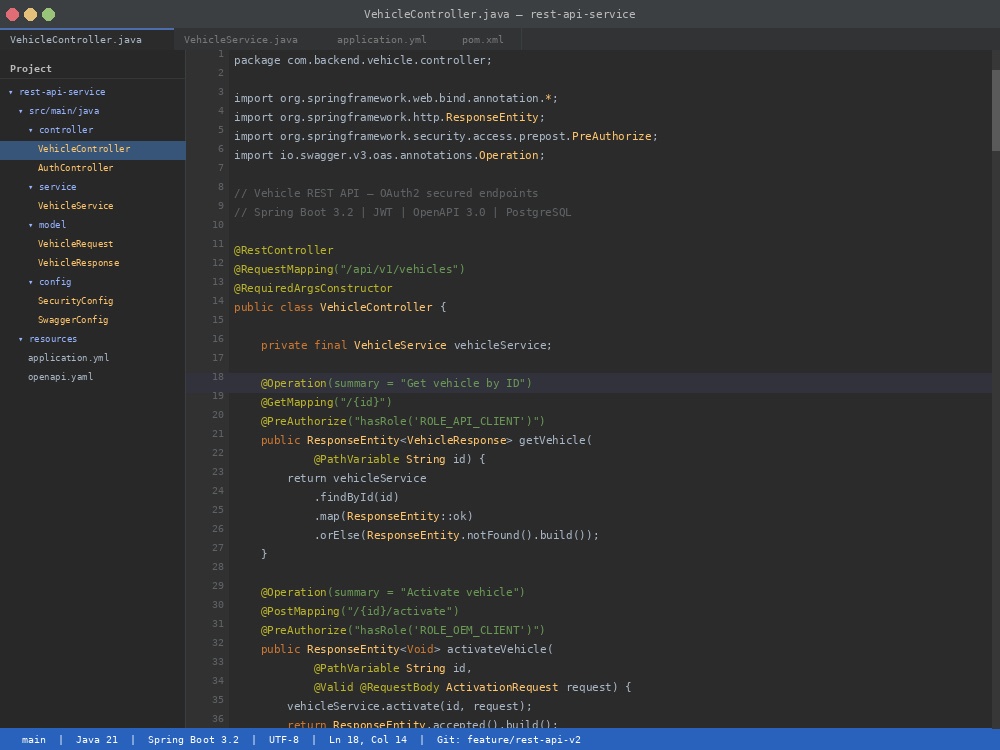Click the package declaration line

pos(363,60)
